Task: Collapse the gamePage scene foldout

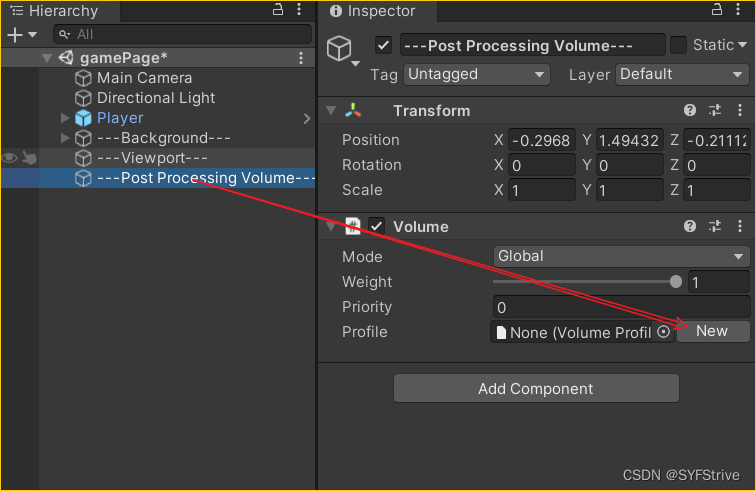Action: click(47, 58)
